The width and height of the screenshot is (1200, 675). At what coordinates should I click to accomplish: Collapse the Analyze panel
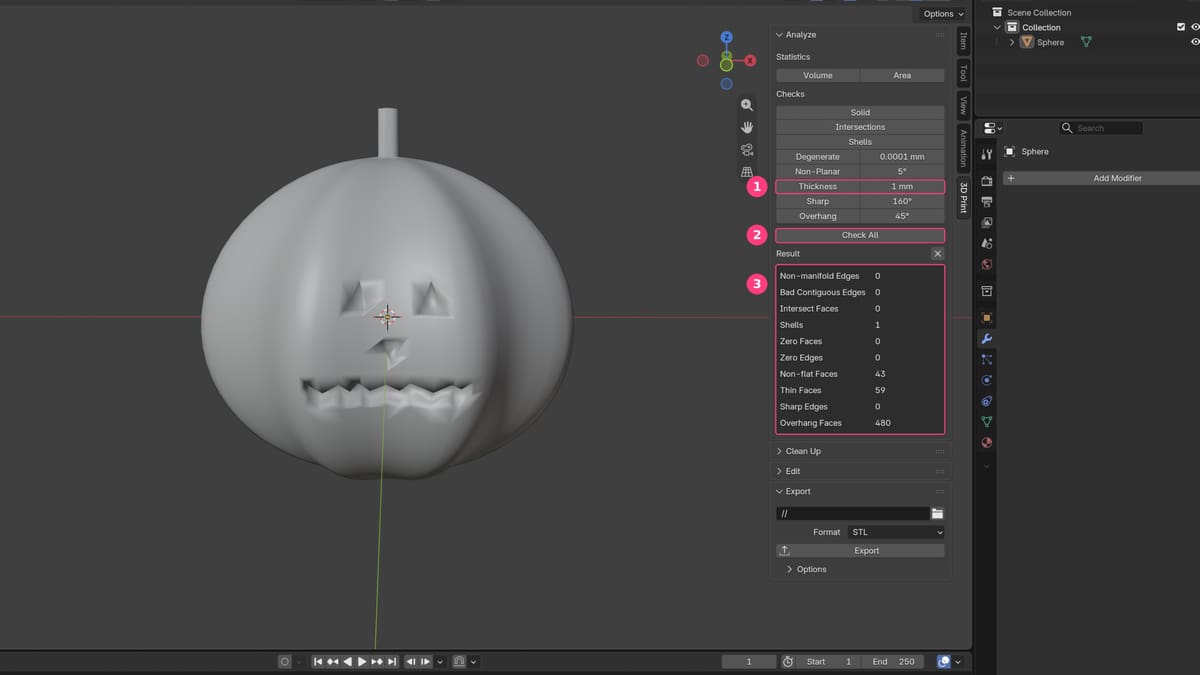pyautogui.click(x=779, y=35)
